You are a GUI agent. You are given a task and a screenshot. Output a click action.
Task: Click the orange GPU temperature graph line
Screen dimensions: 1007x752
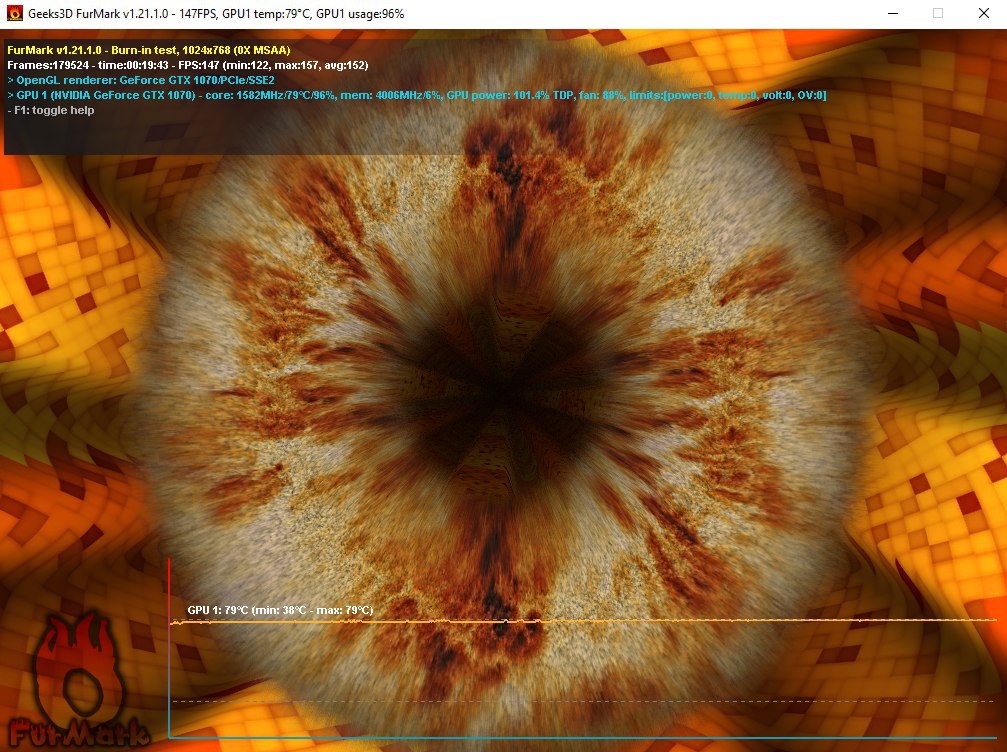pos(583,621)
